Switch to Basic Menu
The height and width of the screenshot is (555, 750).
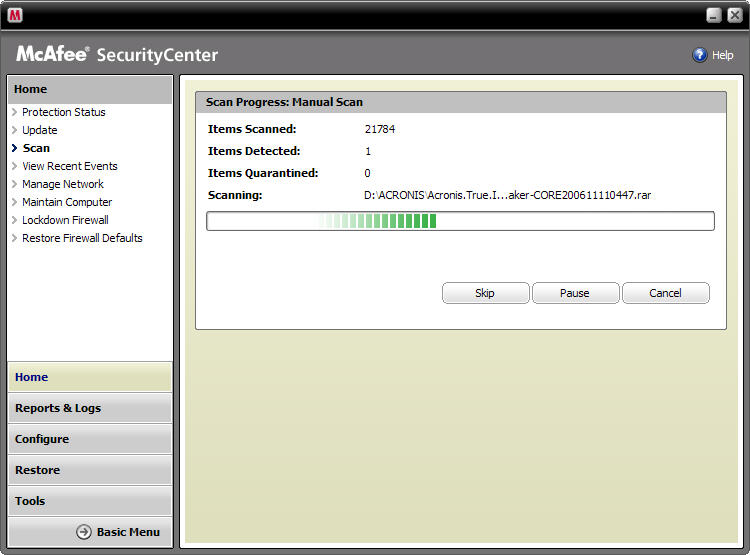coord(128,532)
